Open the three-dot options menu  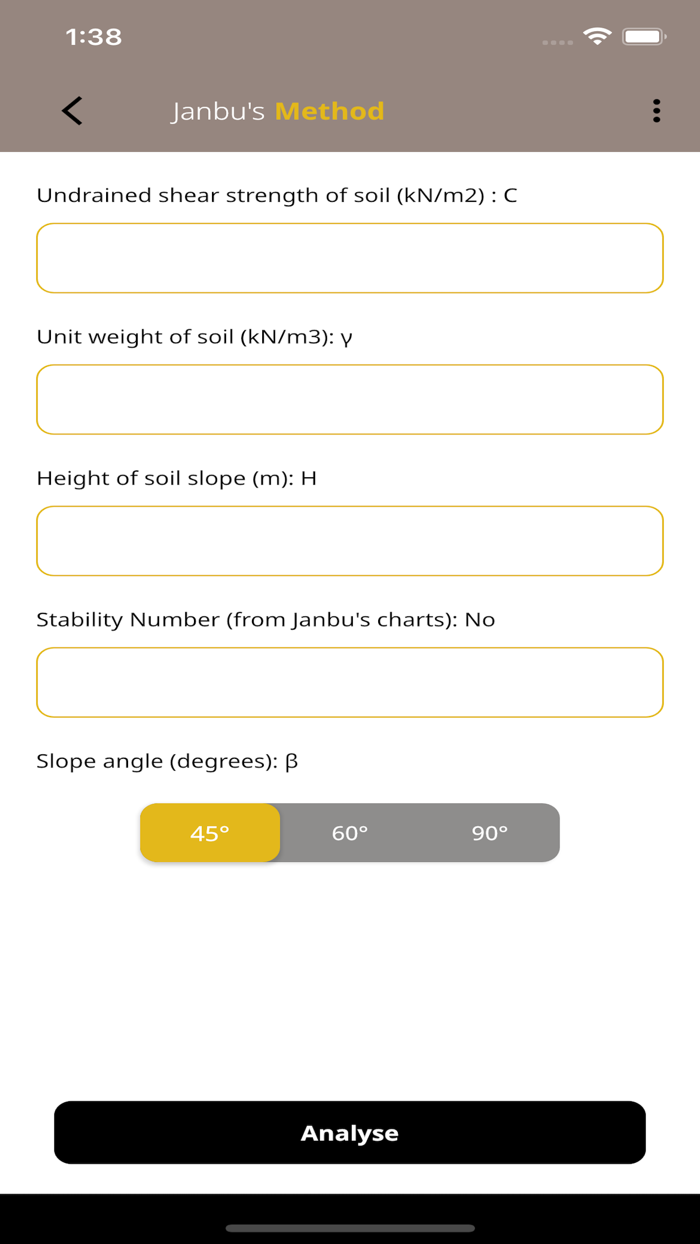point(656,111)
